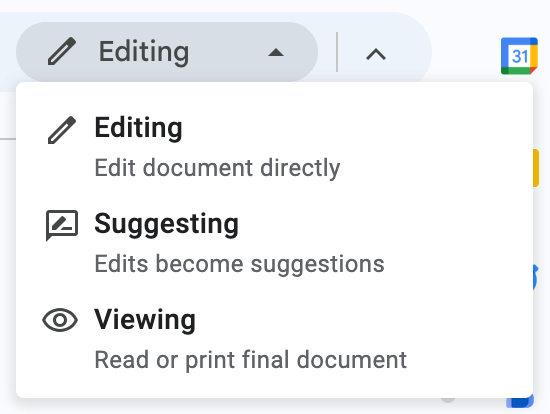Click the Suggesting comment-pencil icon
Viewport: 550px width, 414px height.
(62, 225)
